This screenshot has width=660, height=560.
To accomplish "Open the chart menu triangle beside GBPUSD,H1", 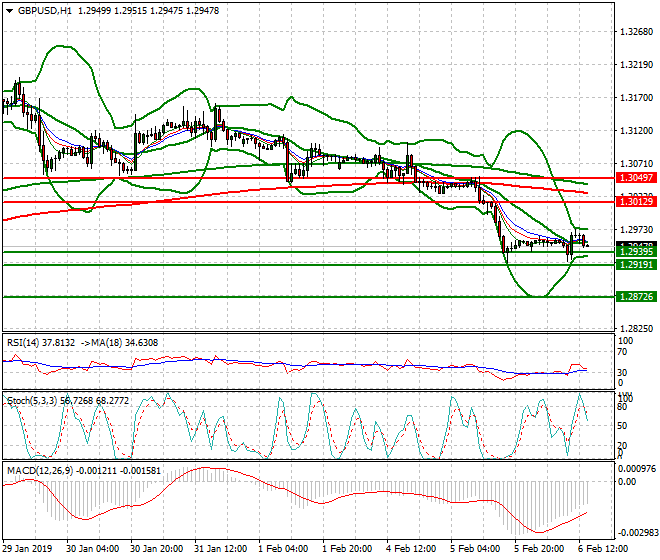I will 10,11.
